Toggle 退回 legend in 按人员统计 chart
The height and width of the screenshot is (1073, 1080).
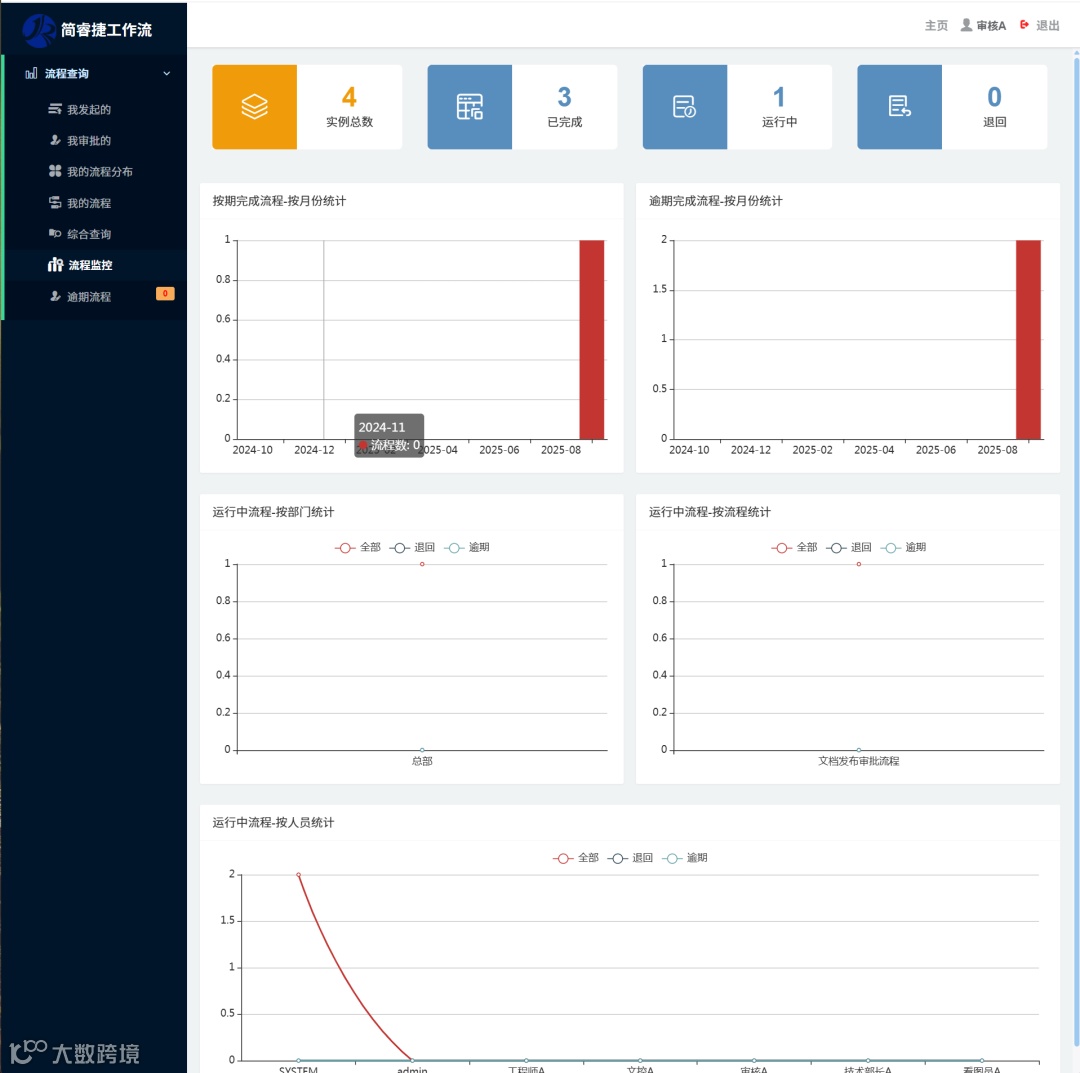coord(630,858)
